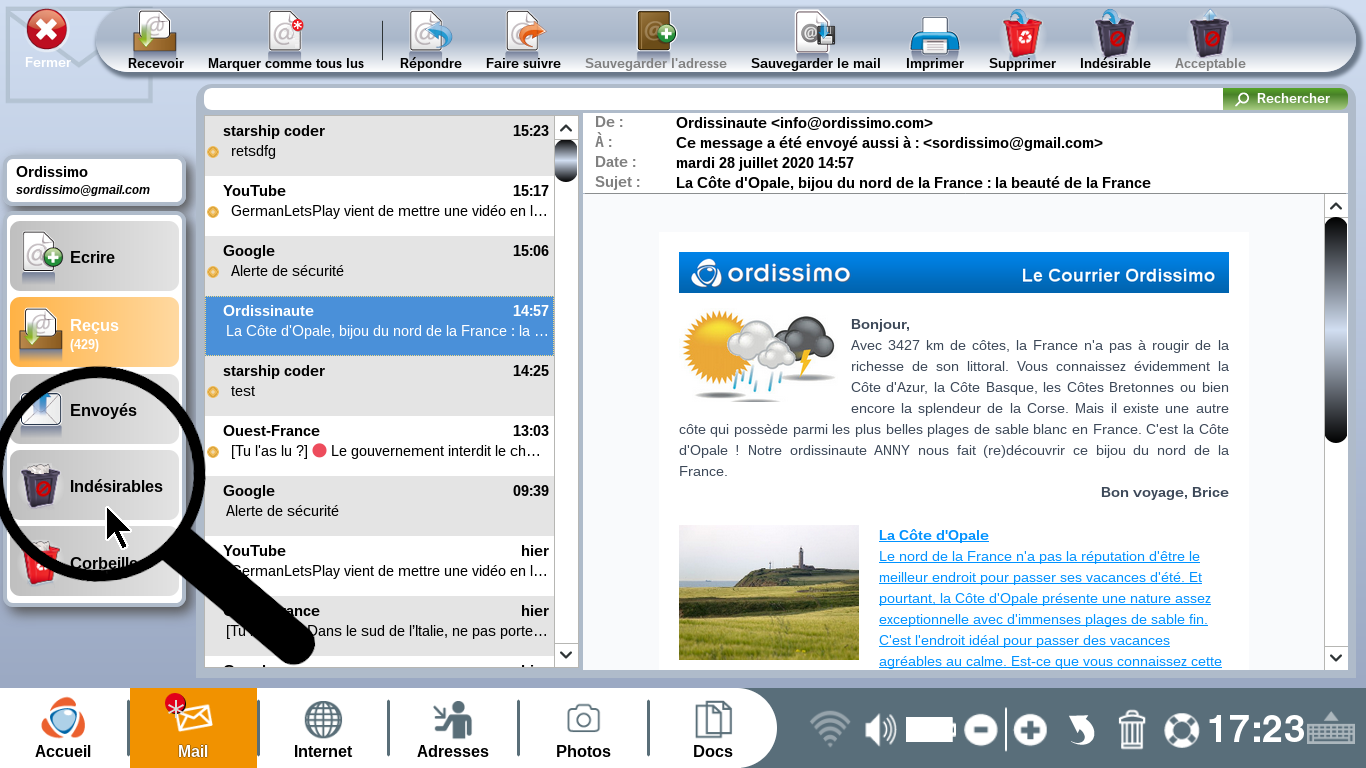Image resolution: width=1366 pixels, height=768 pixels.
Task: Click the account name Ordissimo box
Action: (94, 180)
